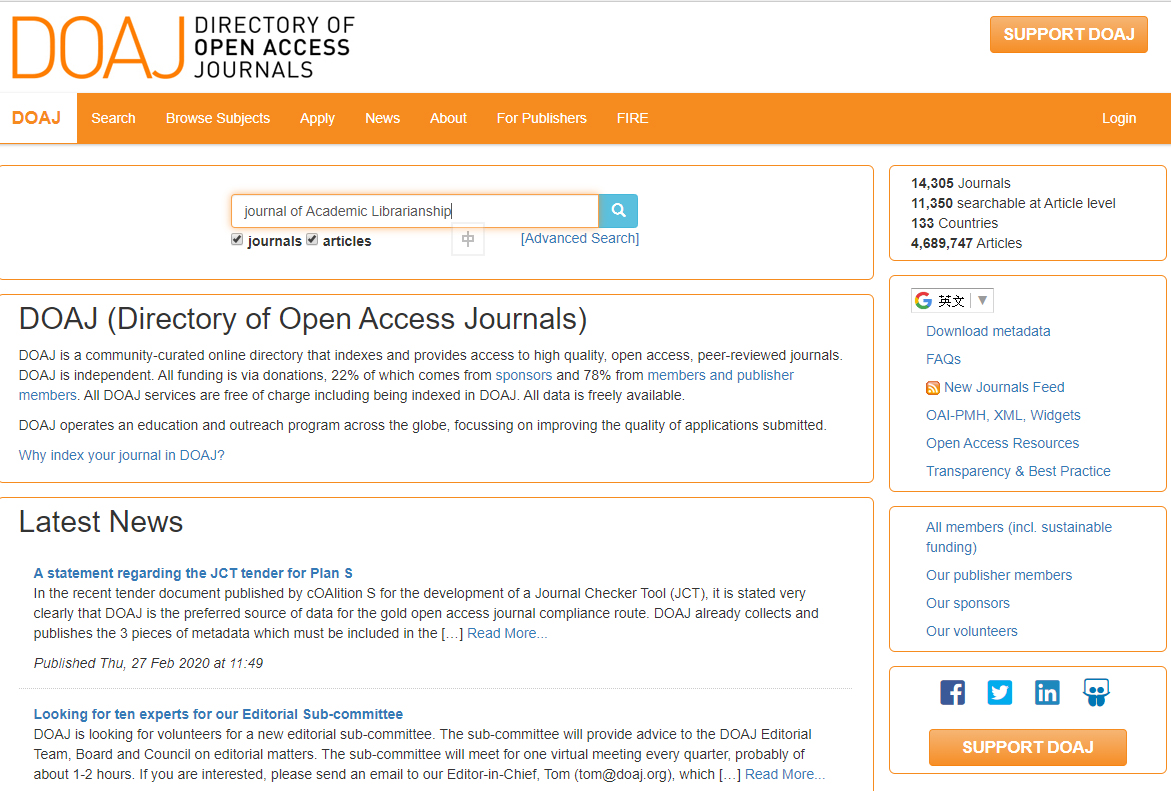Image resolution: width=1171 pixels, height=791 pixels.
Task: Open the News menu item
Action: click(382, 118)
